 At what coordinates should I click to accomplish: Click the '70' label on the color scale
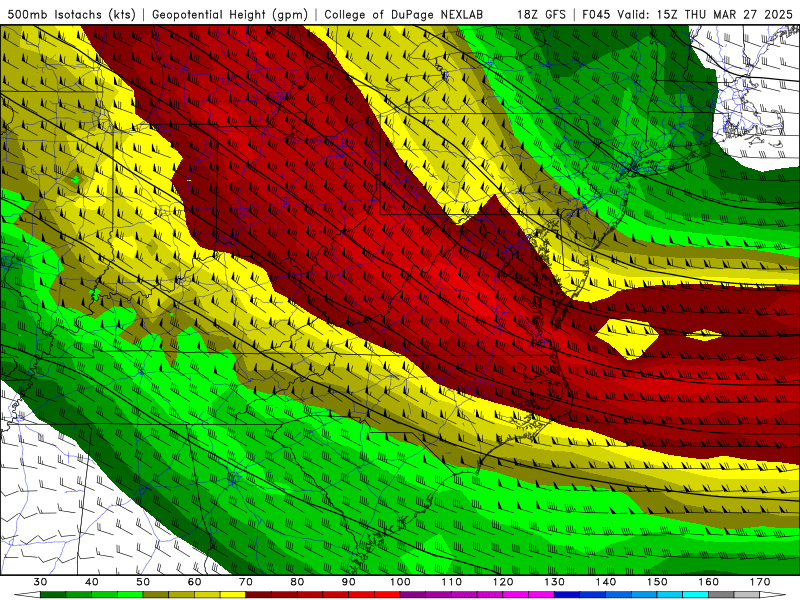click(246, 582)
